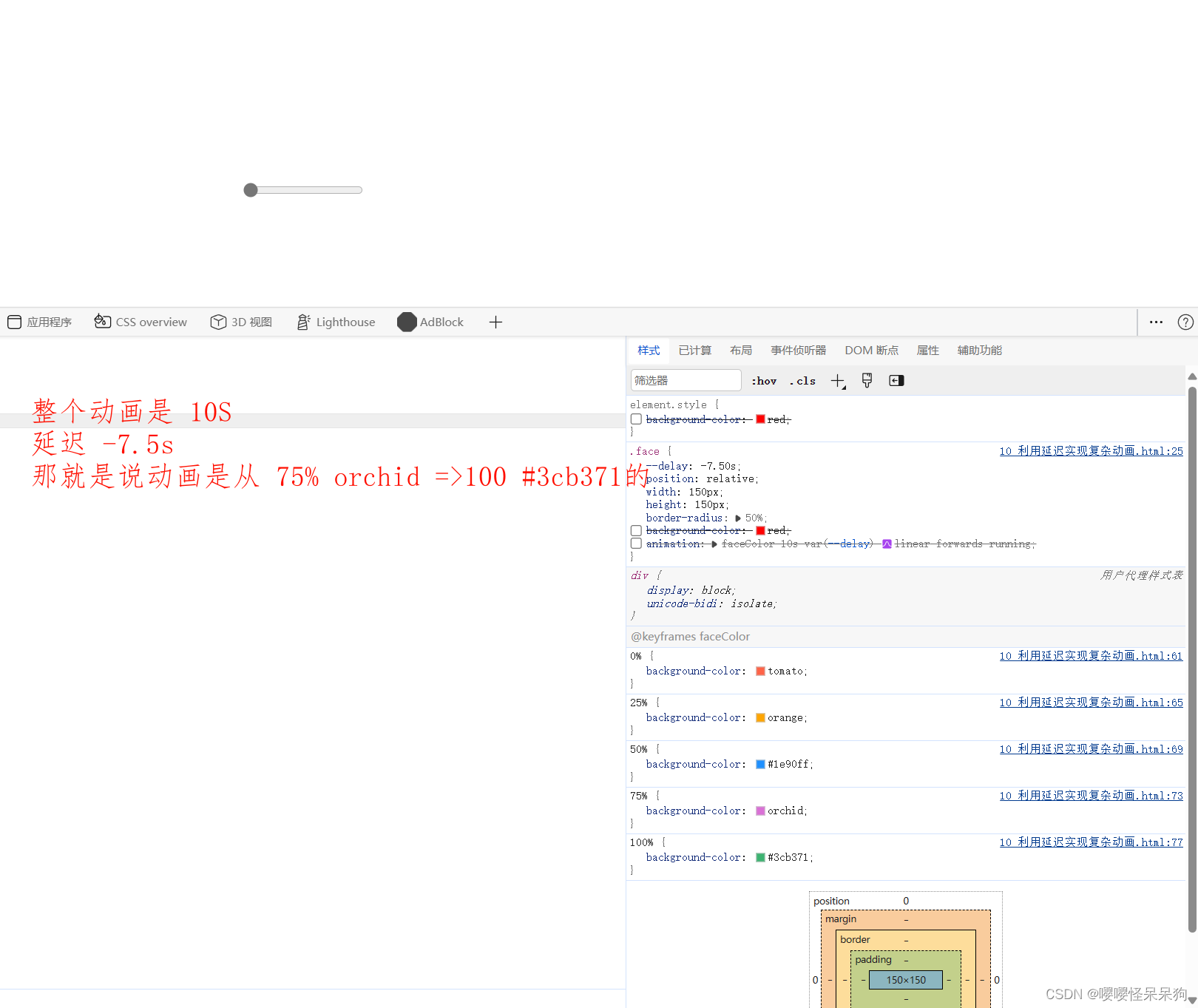Open source link html:69 for 50% keyframe

click(x=1091, y=749)
